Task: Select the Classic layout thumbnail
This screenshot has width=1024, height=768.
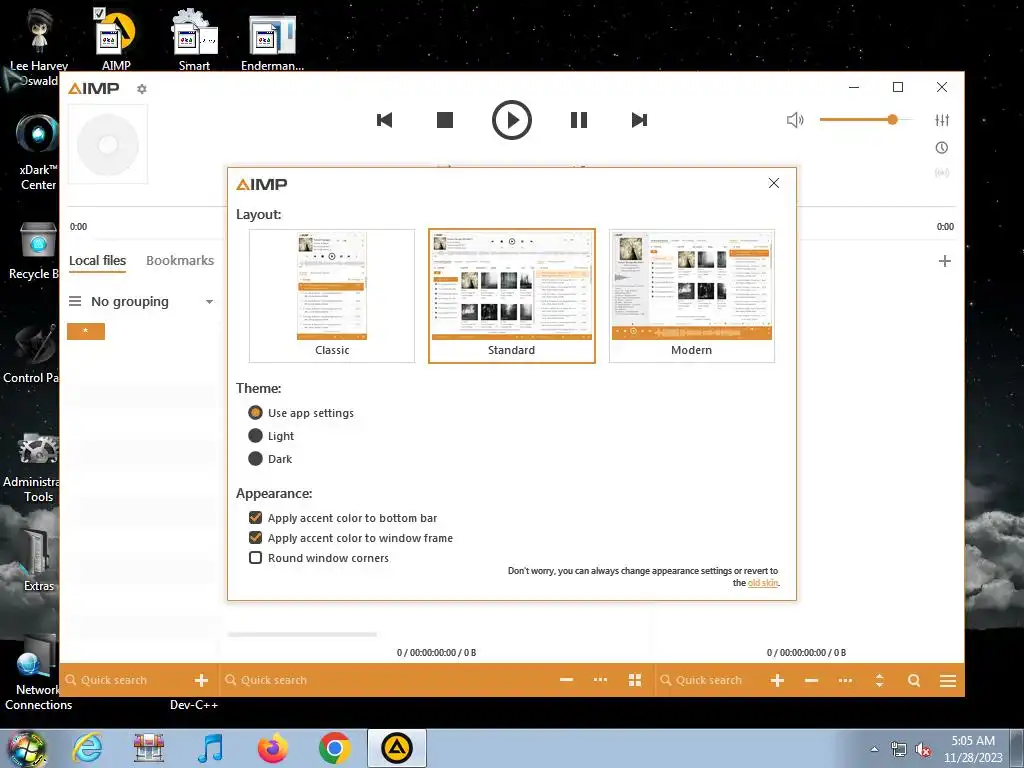Action: click(332, 296)
